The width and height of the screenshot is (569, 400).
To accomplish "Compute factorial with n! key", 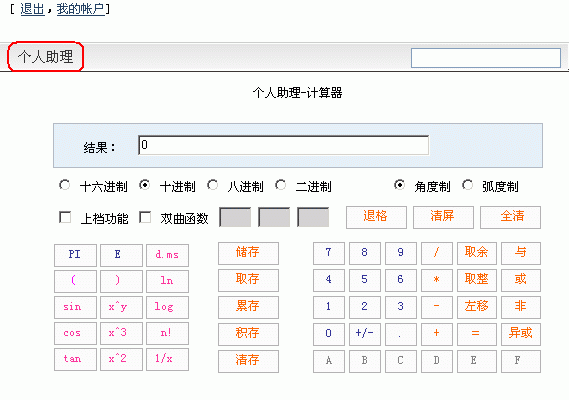I will [x=168, y=333].
